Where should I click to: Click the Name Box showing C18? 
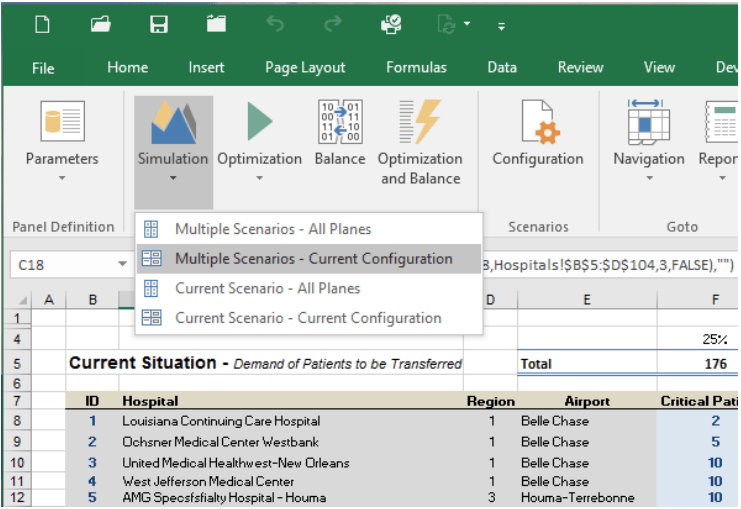click(x=60, y=265)
